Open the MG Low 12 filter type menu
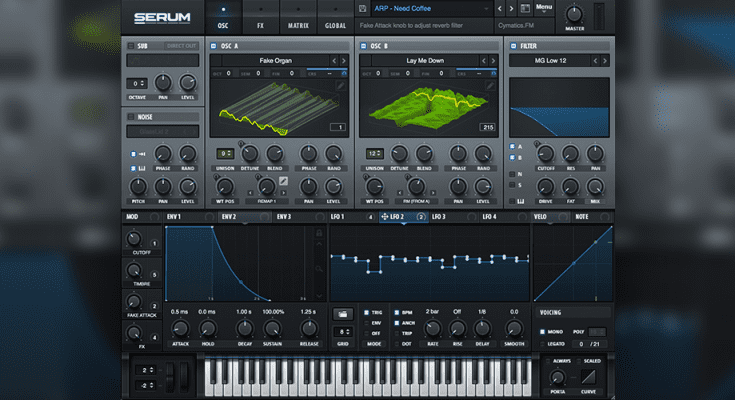Screen dimensions: 735x400 550,60
